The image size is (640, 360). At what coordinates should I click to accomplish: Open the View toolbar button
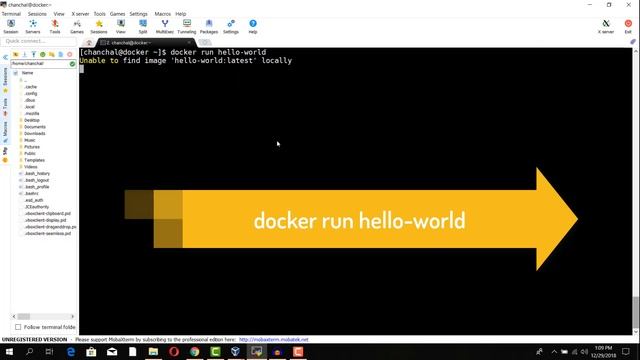coord(121,27)
